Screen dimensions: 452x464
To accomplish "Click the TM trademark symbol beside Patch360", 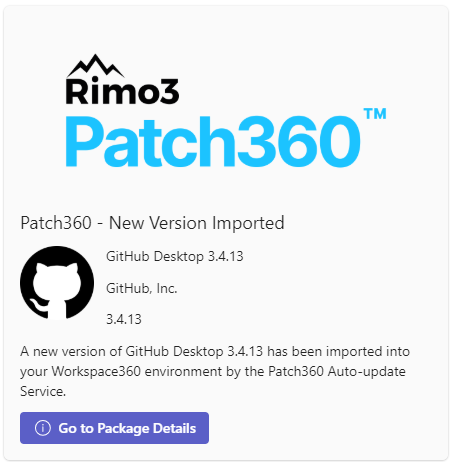I will 375,114.
